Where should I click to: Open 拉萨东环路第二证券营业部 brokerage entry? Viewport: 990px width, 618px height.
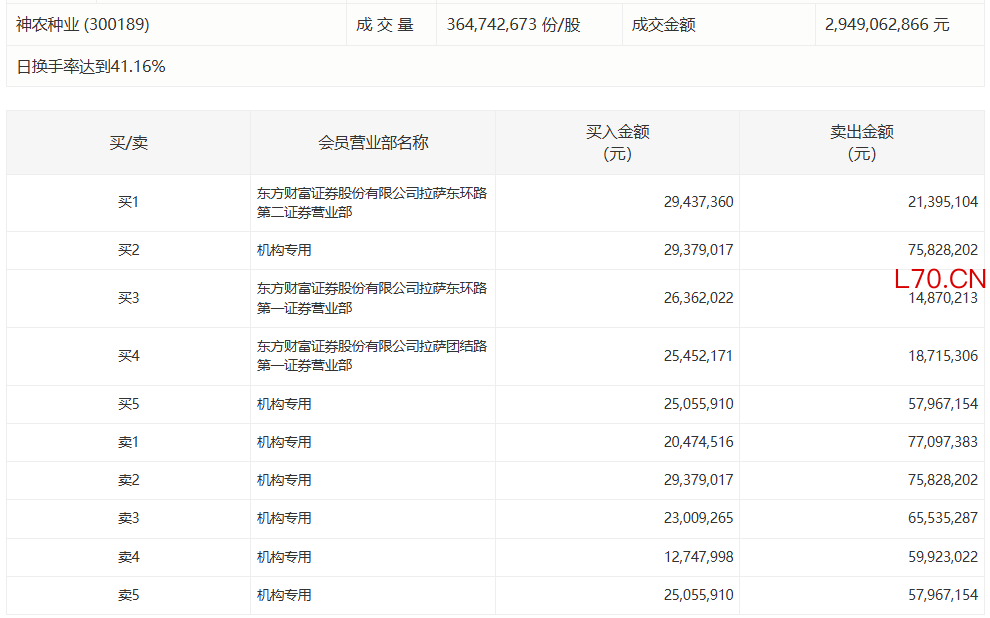[372, 202]
